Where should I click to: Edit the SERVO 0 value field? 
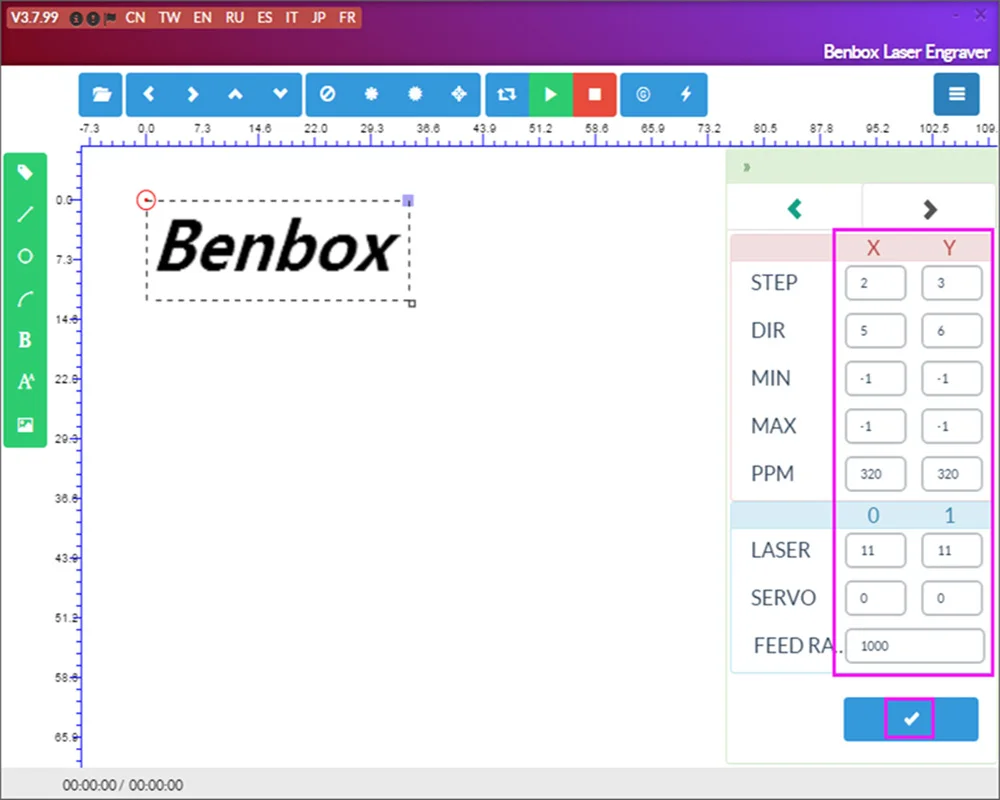point(875,598)
